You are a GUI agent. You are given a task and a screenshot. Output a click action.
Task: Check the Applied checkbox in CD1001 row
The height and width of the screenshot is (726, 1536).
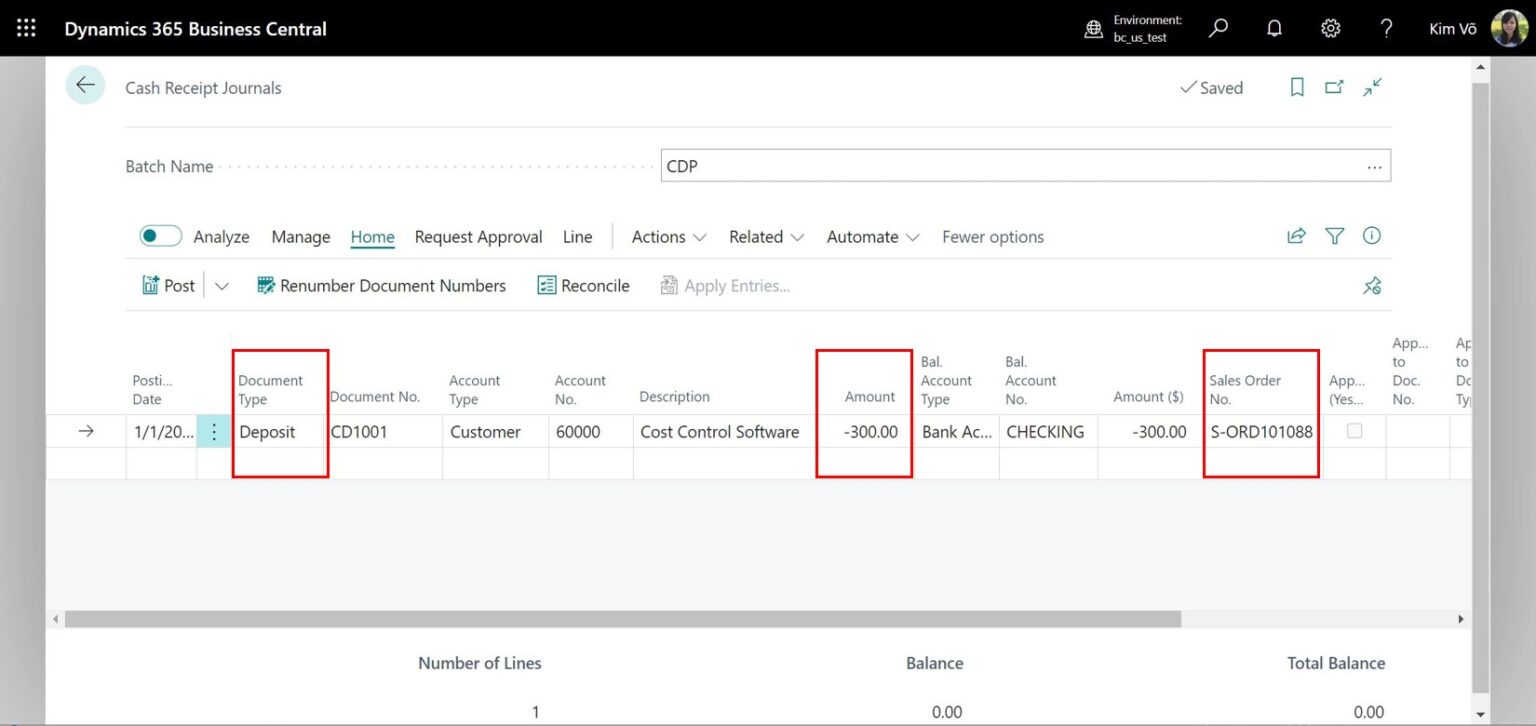(x=1354, y=431)
